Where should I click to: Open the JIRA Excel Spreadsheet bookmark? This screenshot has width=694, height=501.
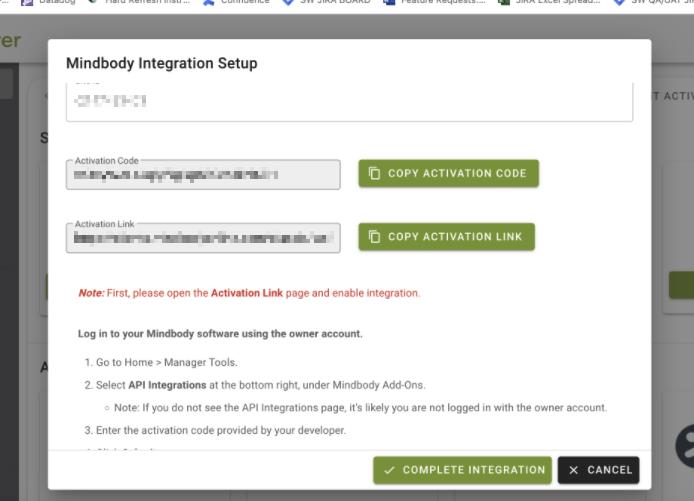[549, 2]
